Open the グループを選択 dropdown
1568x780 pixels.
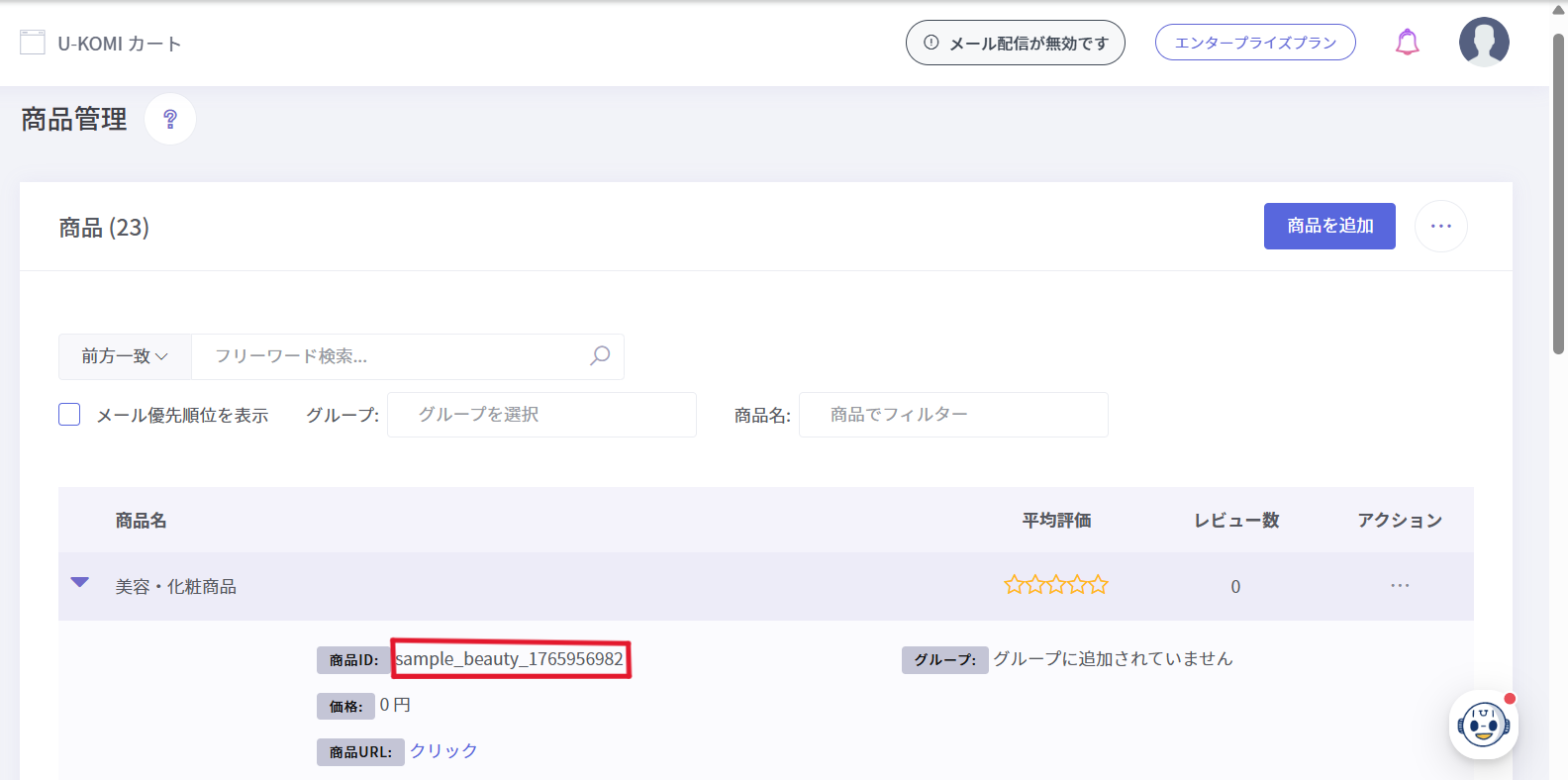(541, 415)
